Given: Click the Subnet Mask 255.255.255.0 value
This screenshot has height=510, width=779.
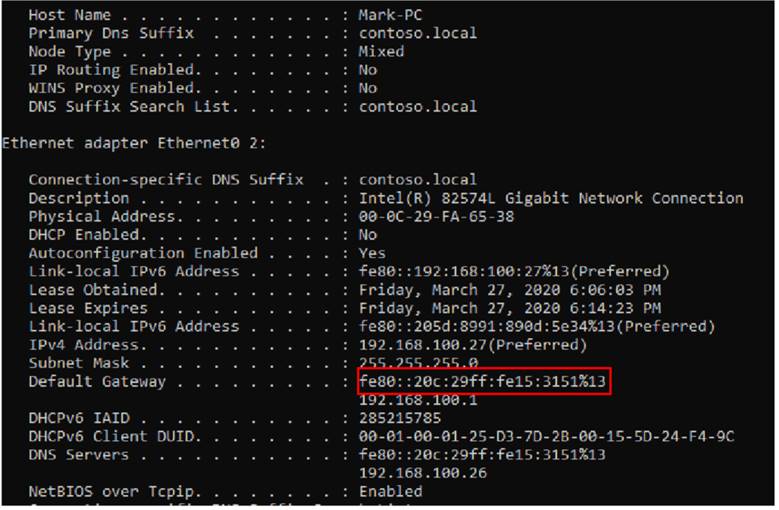Looking at the screenshot, I should (x=418, y=363).
